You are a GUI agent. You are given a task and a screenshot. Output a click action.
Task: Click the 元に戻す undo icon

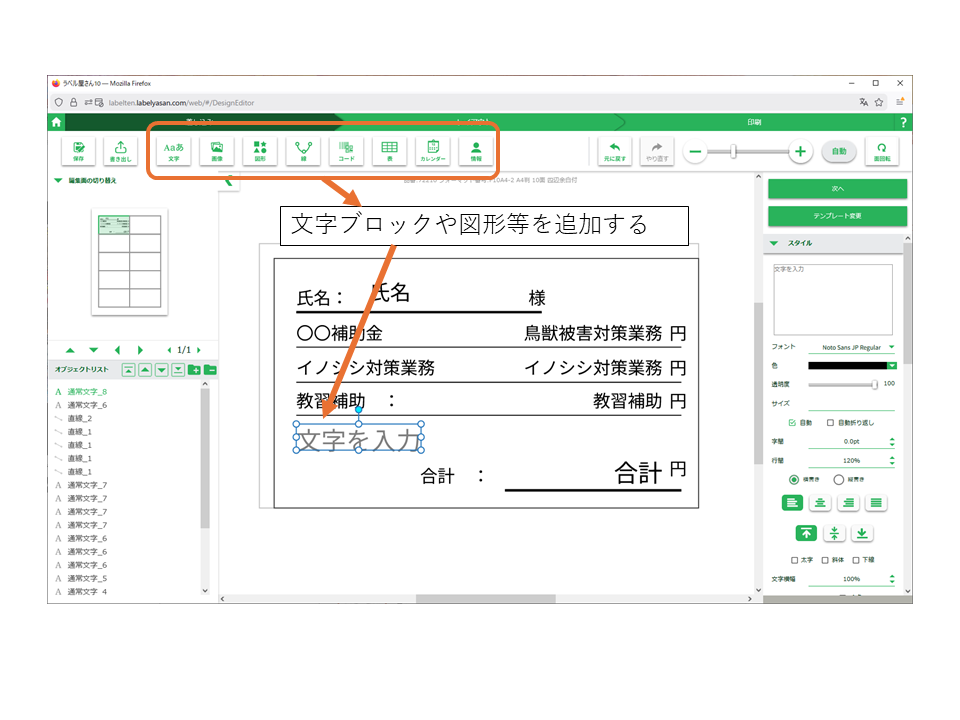[x=613, y=151]
